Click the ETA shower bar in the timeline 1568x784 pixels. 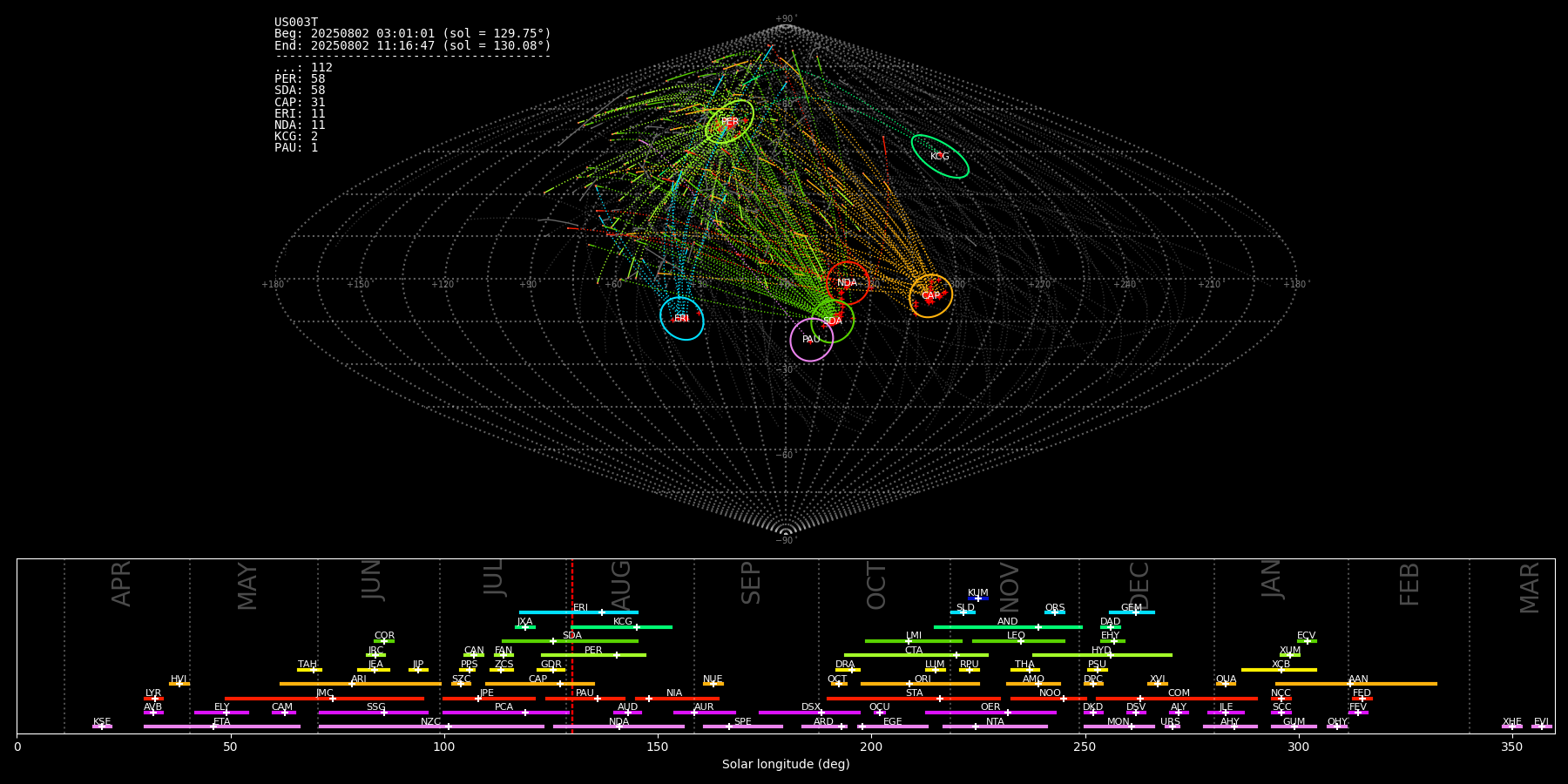[x=222, y=727]
